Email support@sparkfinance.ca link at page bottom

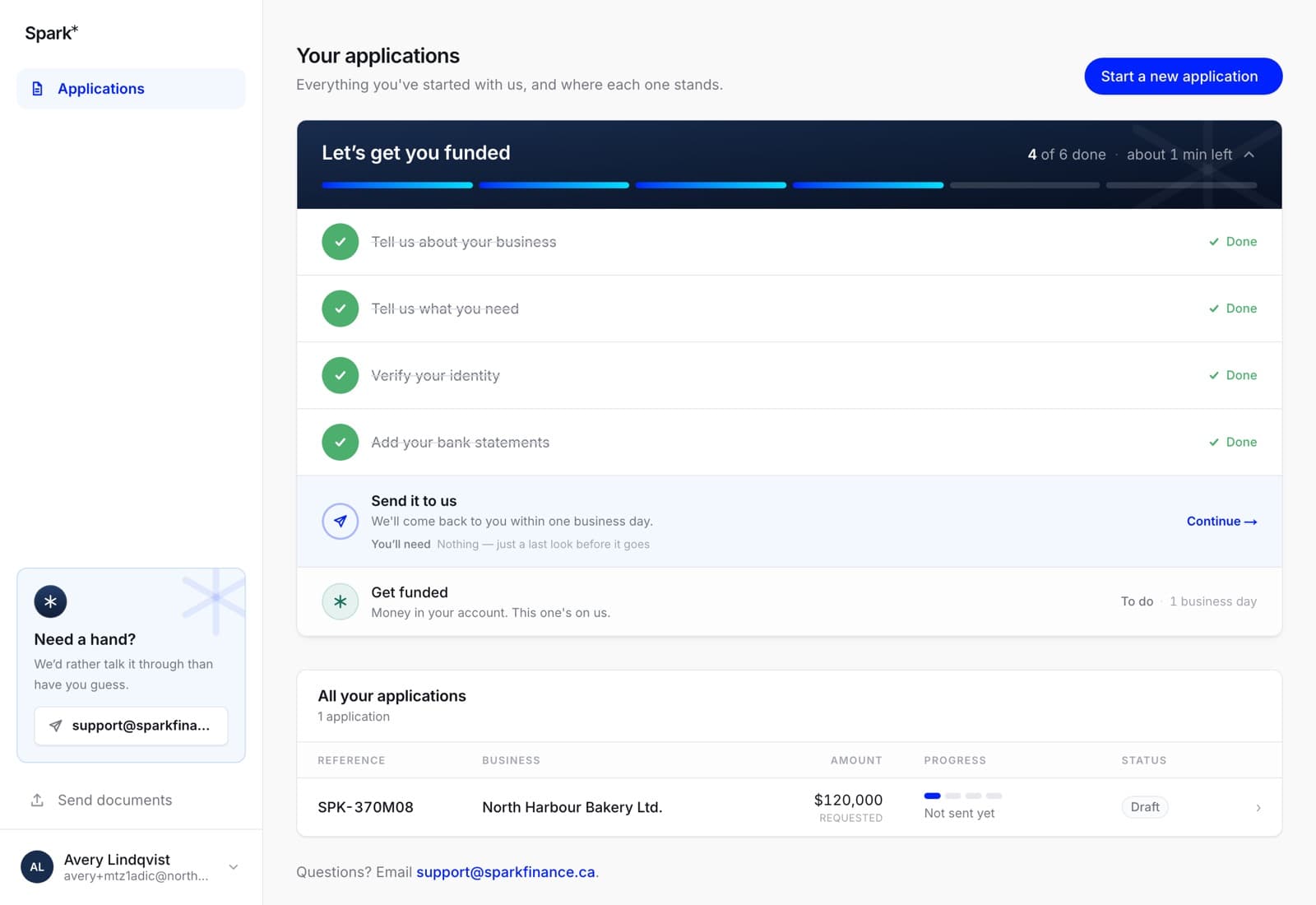[x=505, y=872]
